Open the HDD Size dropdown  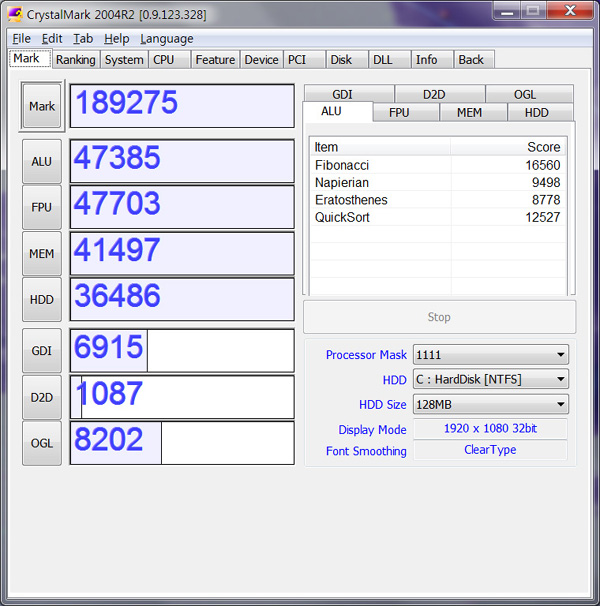click(x=491, y=404)
